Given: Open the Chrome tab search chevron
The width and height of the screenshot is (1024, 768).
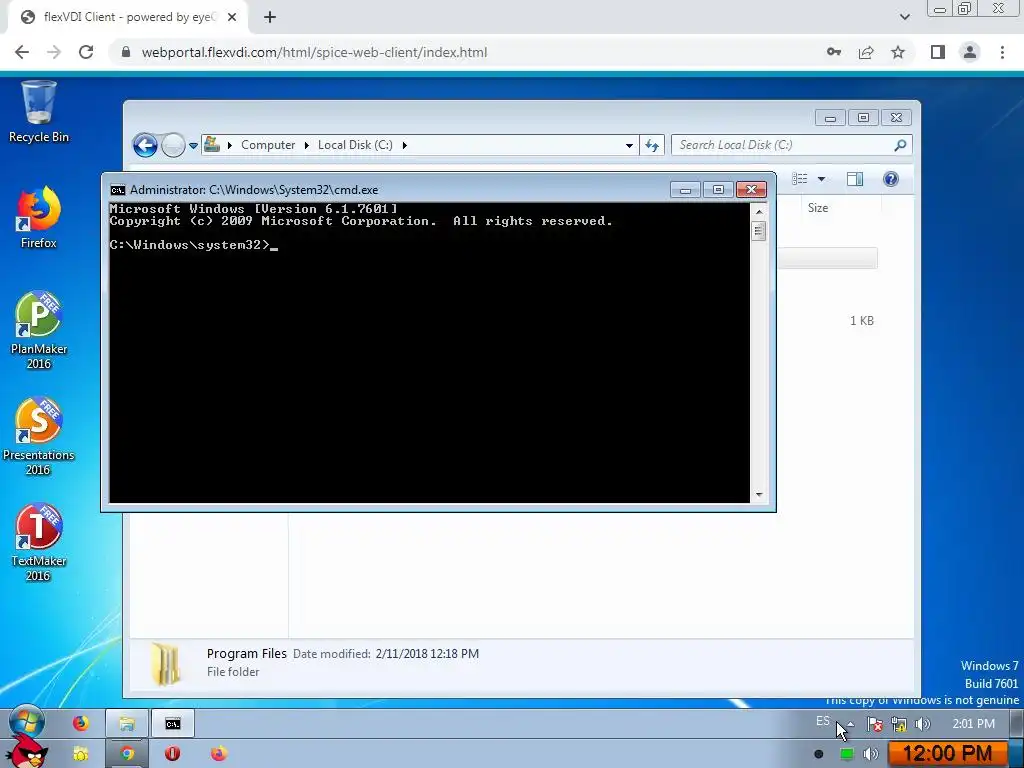Looking at the screenshot, I should [904, 17].
